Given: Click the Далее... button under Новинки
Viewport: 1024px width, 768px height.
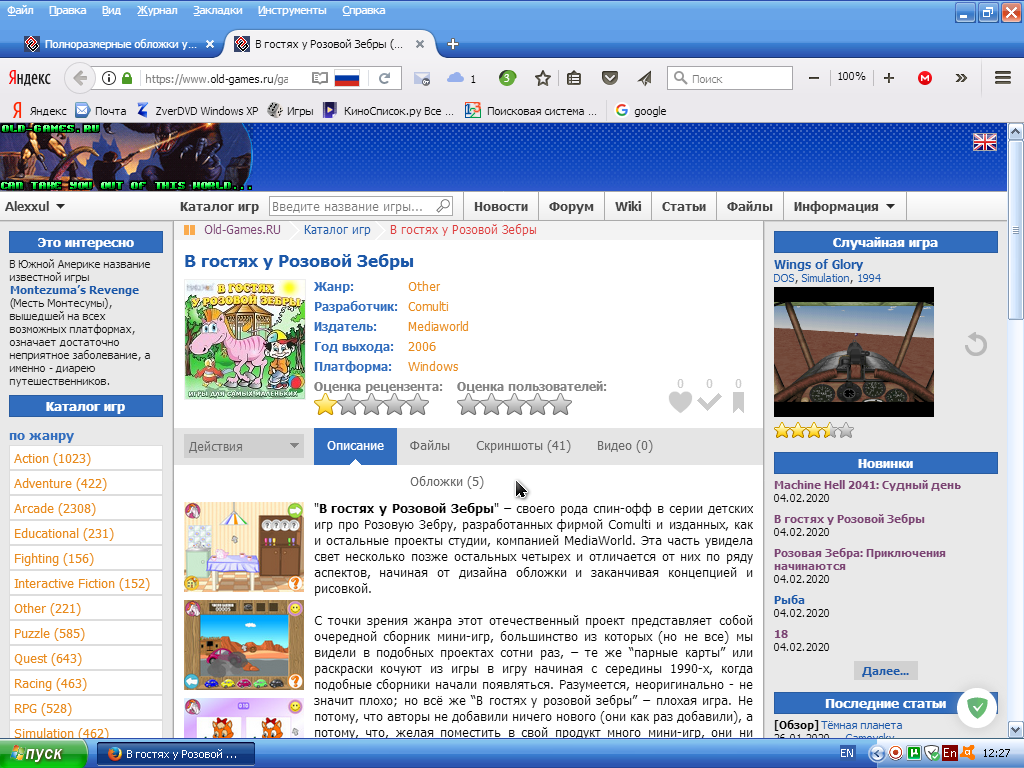Looking at the screenshot, I should [x=885, y=671].
